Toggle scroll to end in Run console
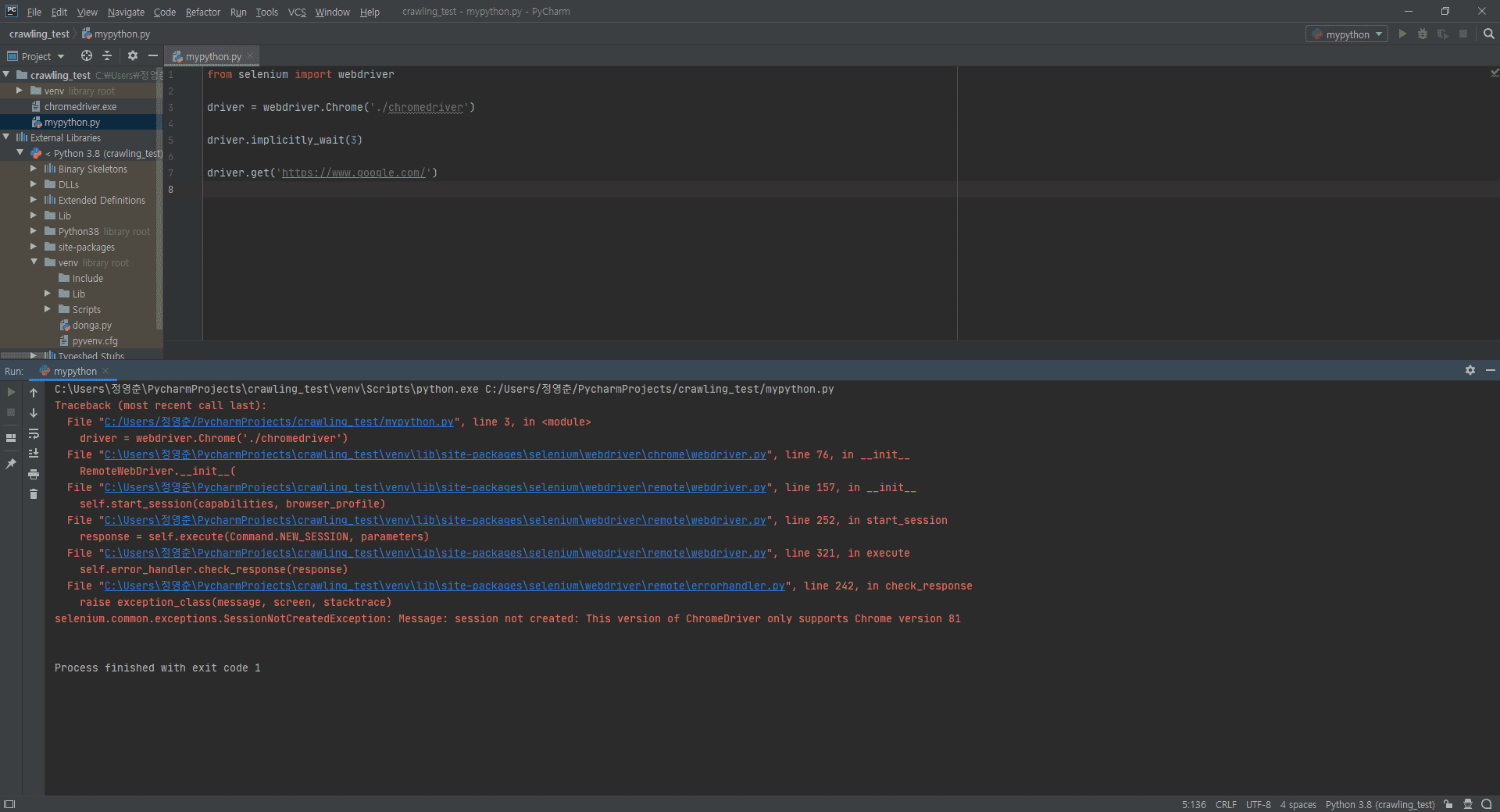 pyautogui.click(x=34, y=454)
